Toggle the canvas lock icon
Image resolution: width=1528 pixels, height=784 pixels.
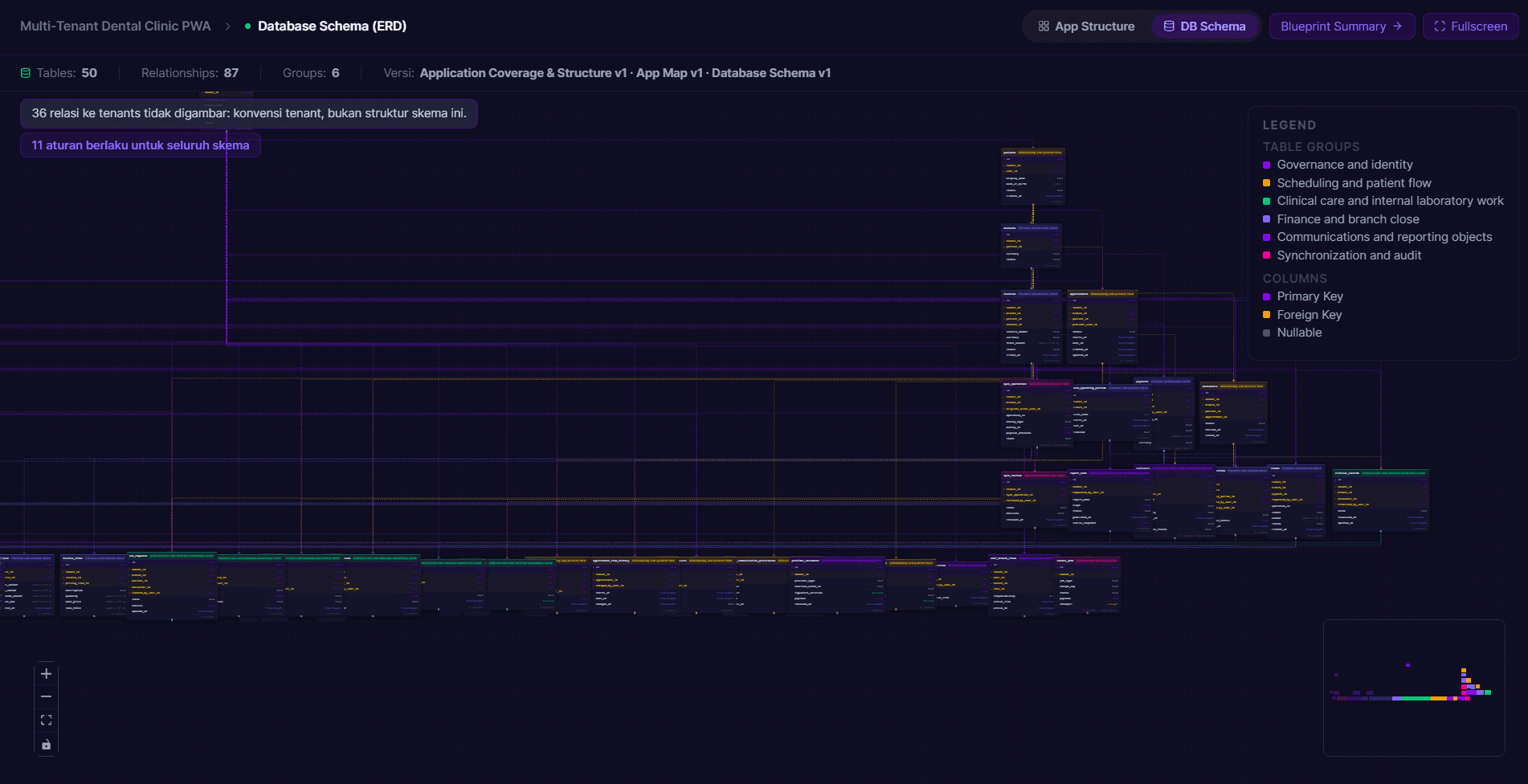click(x=46, y=745)
